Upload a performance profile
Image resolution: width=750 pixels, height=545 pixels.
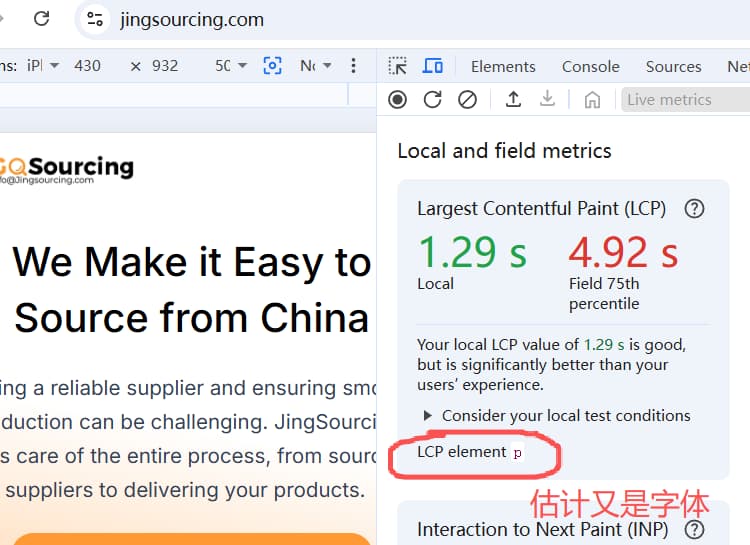click(x=513, y=99)
